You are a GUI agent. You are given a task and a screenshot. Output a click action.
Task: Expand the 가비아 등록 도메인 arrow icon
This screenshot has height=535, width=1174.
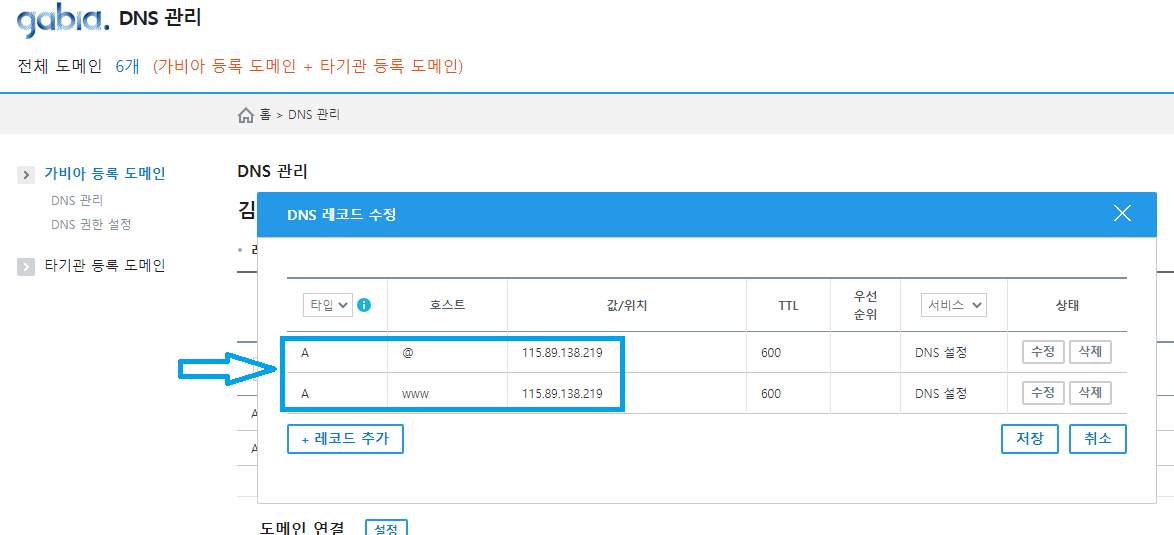point(26,175)
